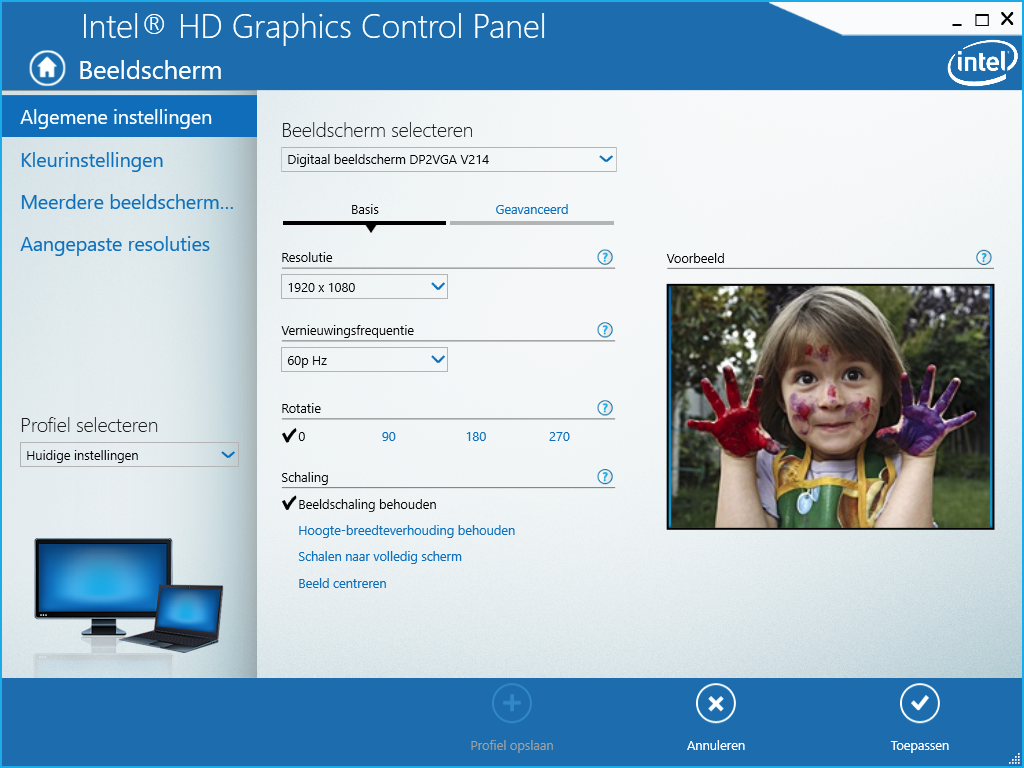Minimize the control panel window

click(x=957, y=22)
